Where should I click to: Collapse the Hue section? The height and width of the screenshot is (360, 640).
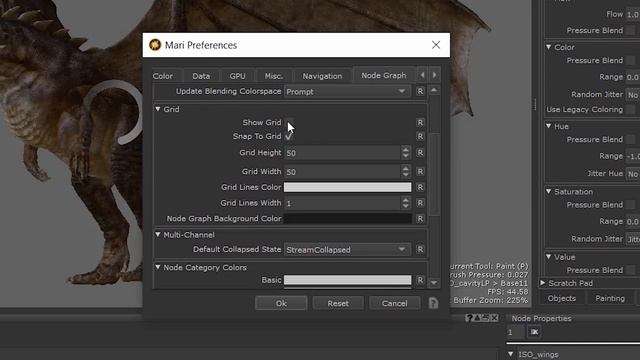coord(549,127)
